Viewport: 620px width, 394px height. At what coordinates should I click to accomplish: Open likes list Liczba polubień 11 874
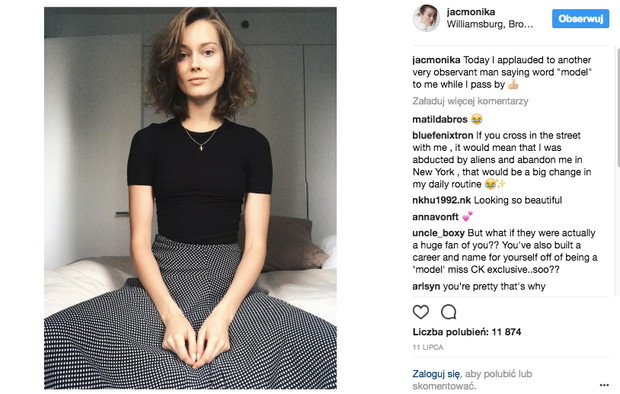point(467,332)
